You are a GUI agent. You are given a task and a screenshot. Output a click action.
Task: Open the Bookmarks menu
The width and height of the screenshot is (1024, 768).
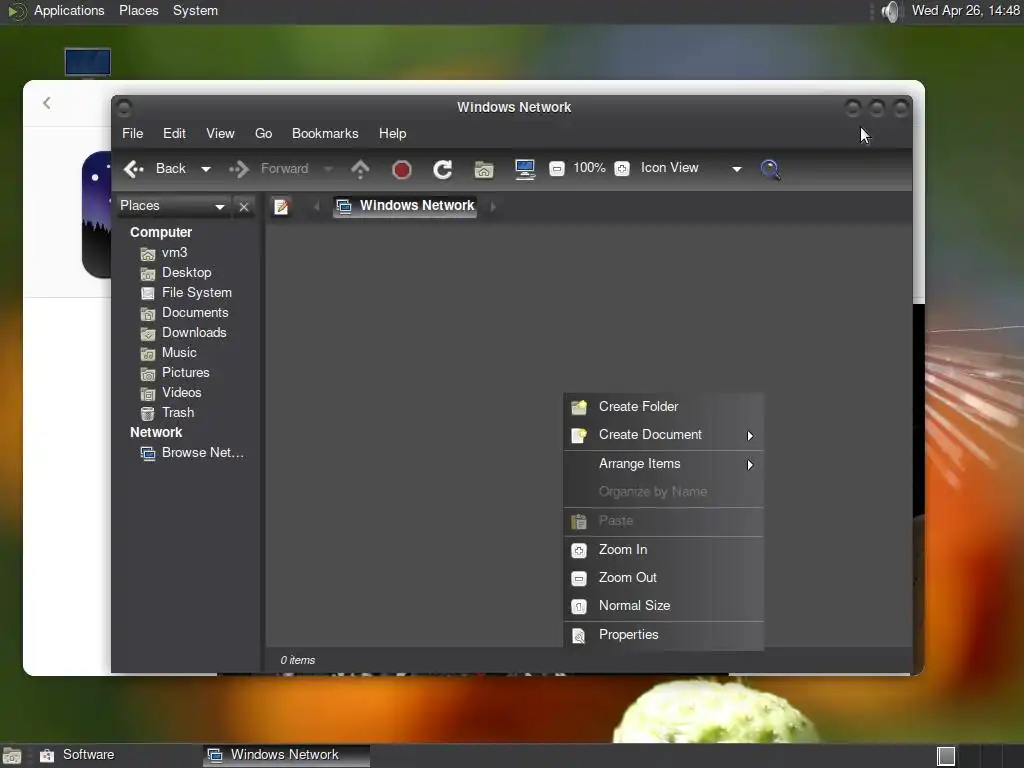coord(325,133)
